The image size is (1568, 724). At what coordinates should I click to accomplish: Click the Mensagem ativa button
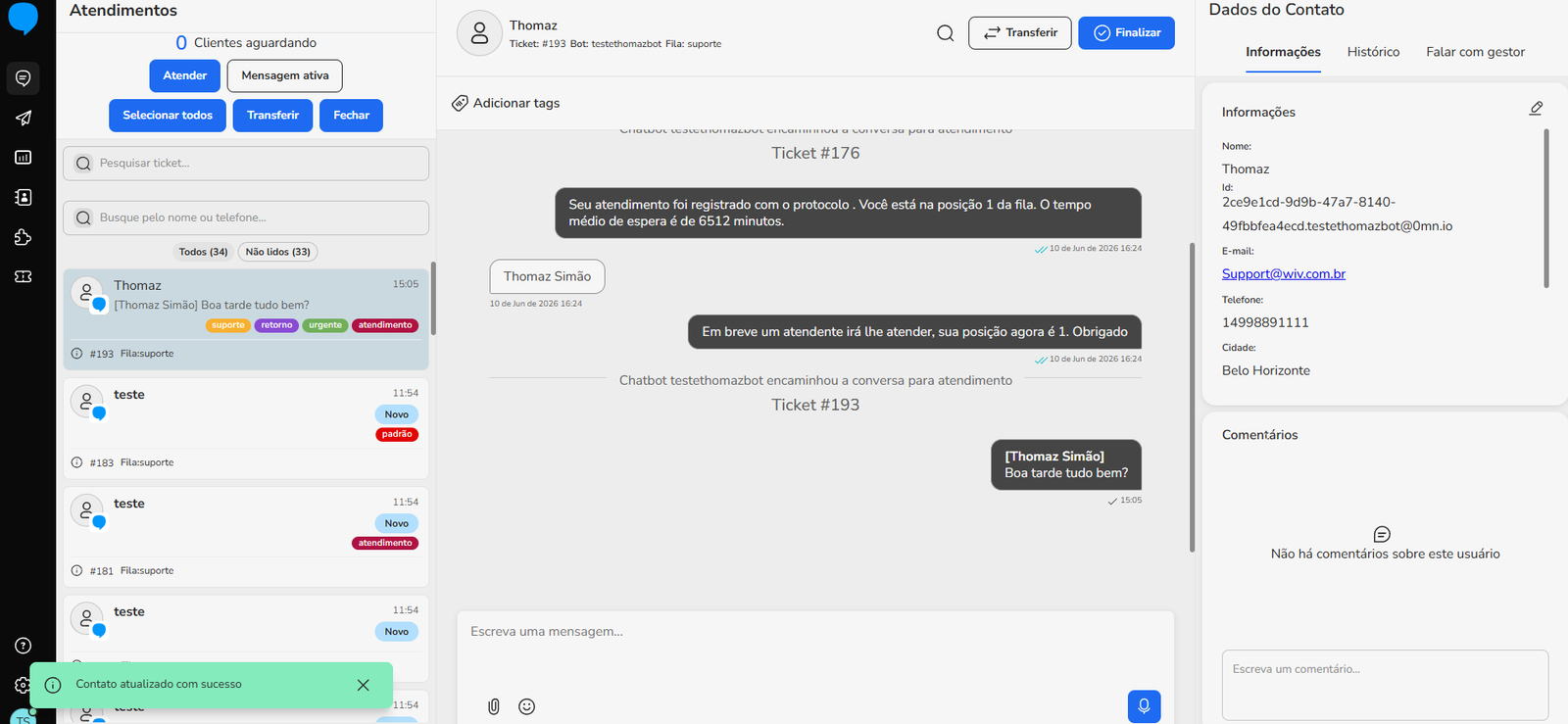click(x=285, y=75)
